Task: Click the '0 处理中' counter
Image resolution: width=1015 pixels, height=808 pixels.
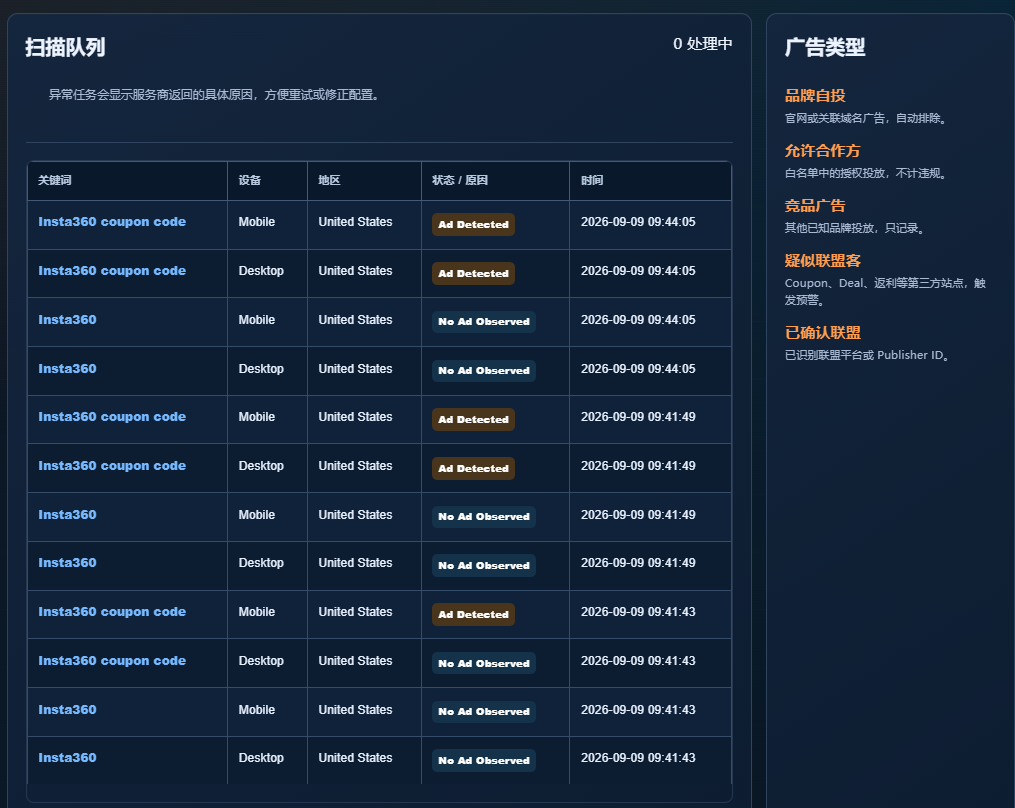Action: 702,44
